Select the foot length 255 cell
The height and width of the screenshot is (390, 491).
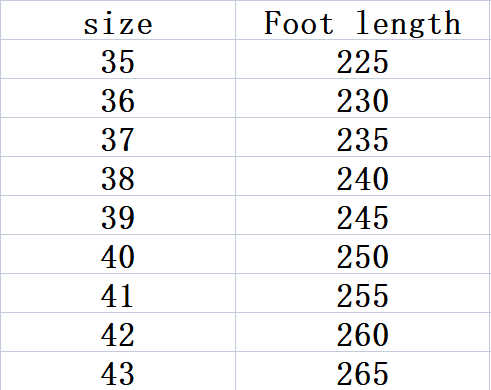[363, 293]
